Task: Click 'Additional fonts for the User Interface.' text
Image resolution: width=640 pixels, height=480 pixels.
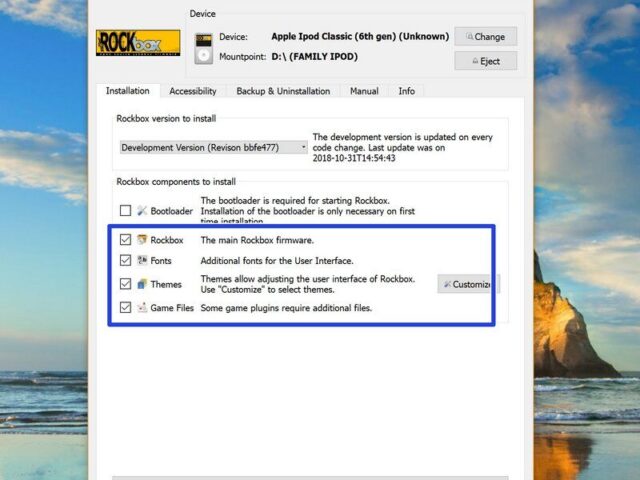Action: (x=277, y=260)
